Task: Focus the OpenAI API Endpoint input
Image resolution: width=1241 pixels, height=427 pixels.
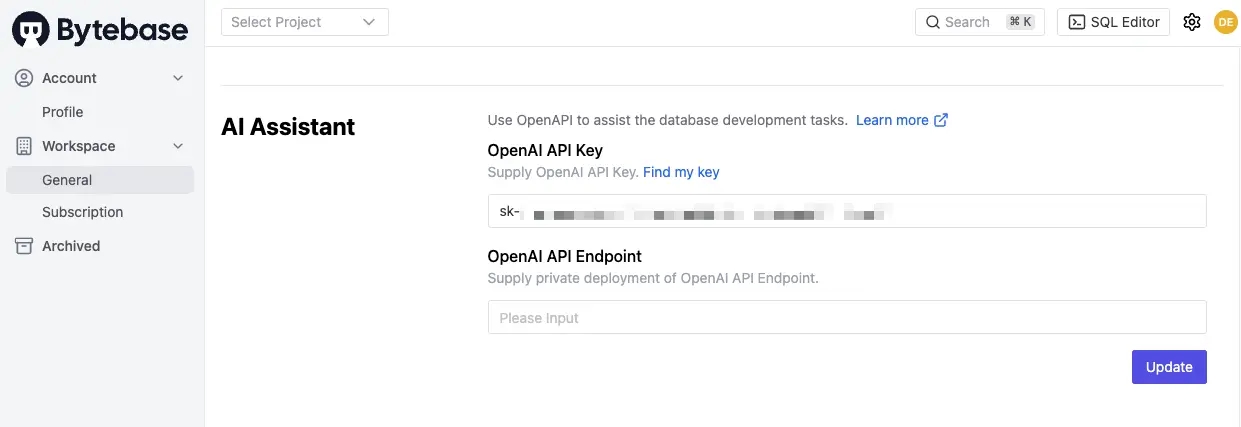Action: click(847, 317)
